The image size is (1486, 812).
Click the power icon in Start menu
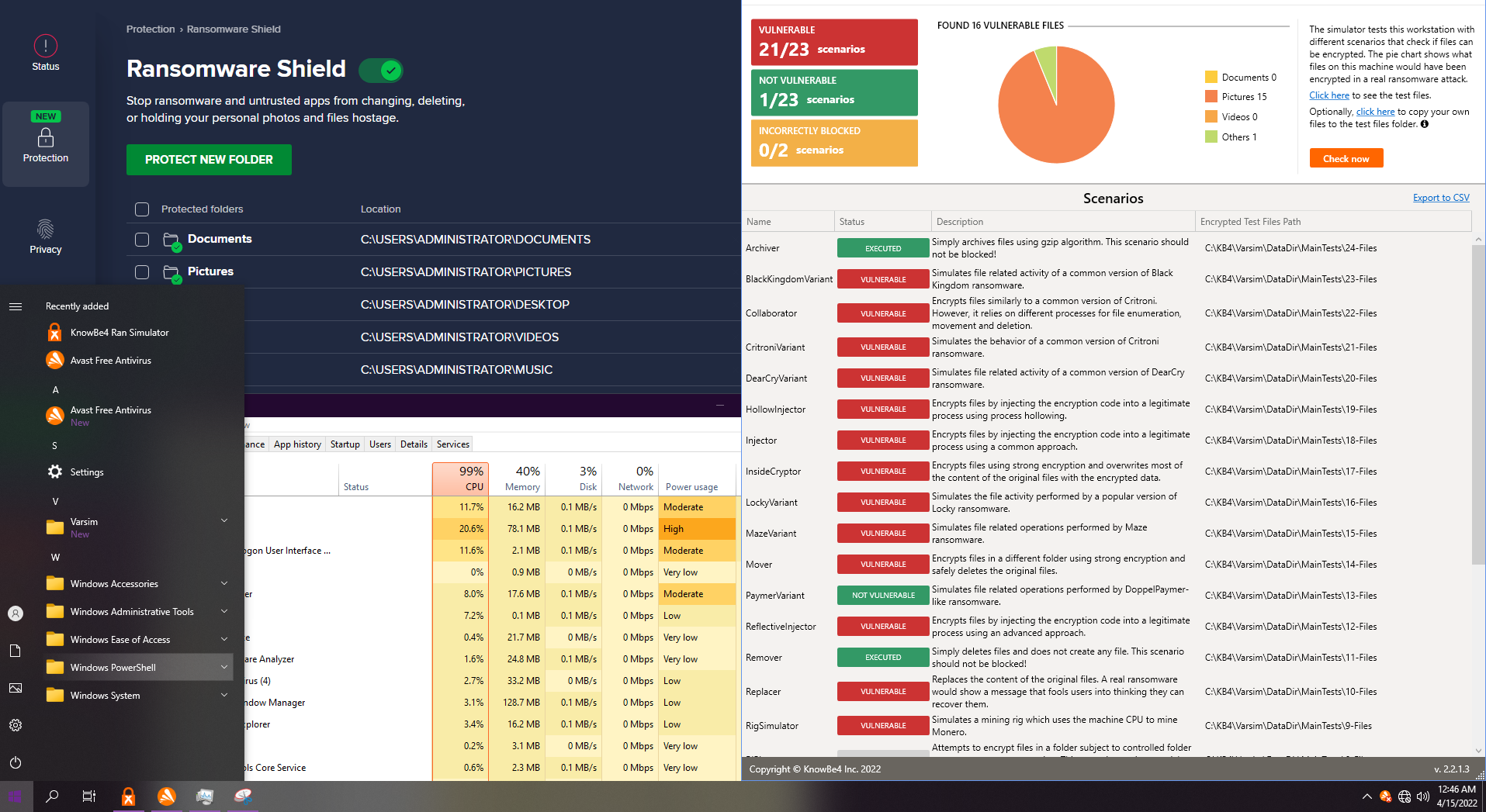pyautogui.click(x=16, y=762)
